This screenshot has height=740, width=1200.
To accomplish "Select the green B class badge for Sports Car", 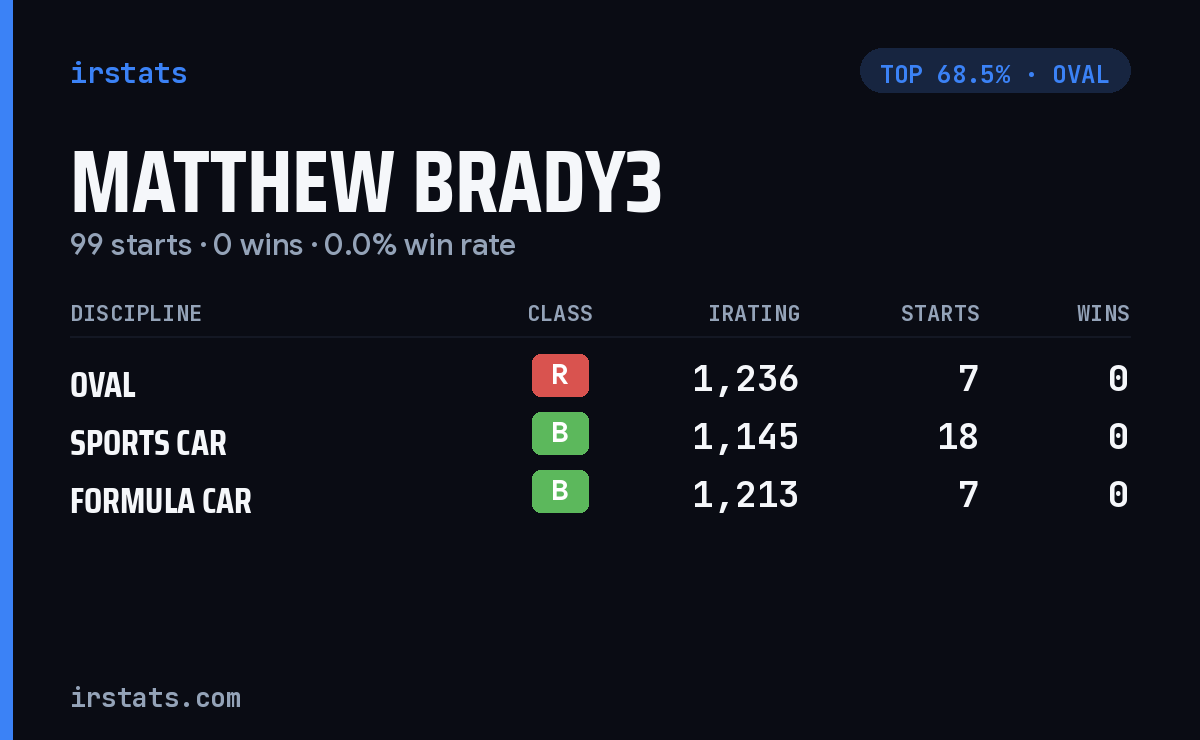I will coord(560,433).
